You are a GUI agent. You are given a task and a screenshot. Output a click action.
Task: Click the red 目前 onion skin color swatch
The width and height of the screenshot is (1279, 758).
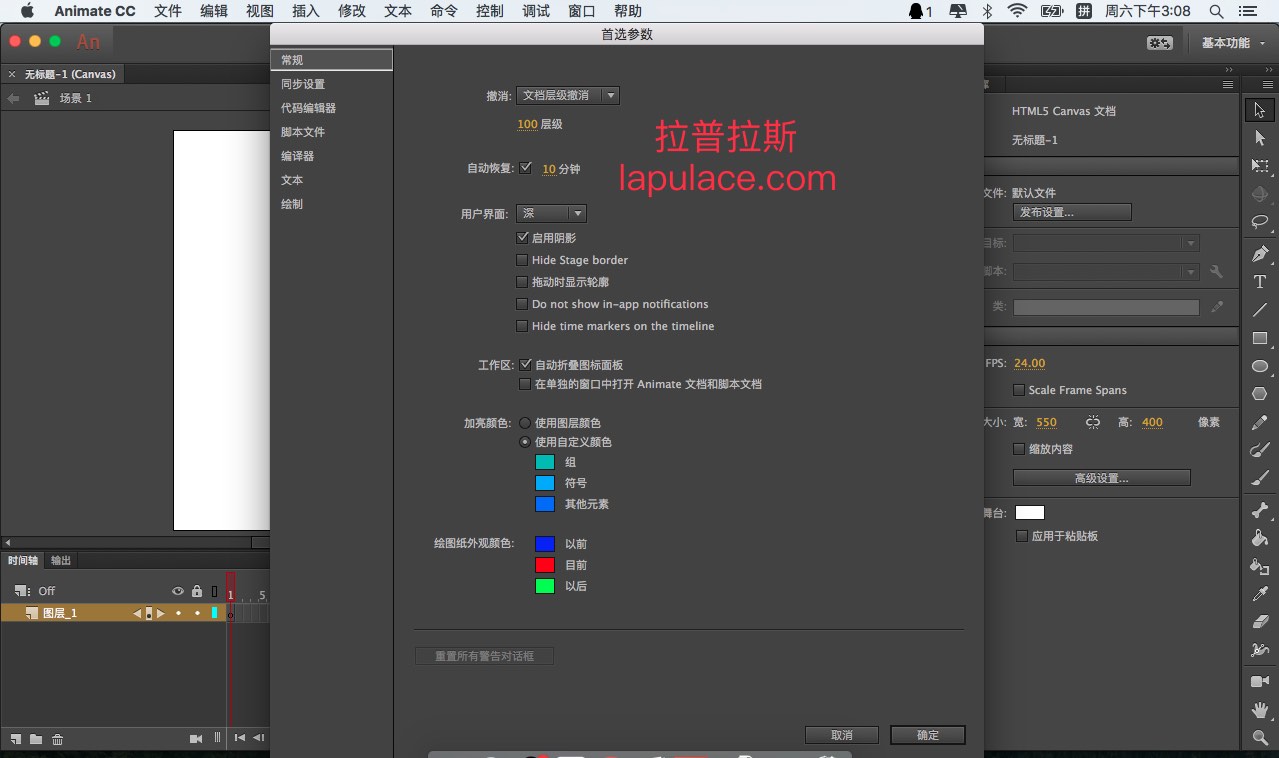(x=545, y=565)
